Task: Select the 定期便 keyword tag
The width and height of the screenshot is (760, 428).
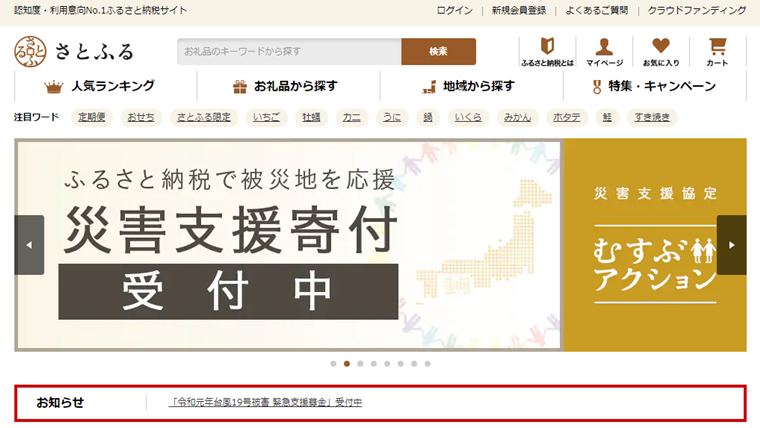Action: pyautogui.click(x=92, y=117)
